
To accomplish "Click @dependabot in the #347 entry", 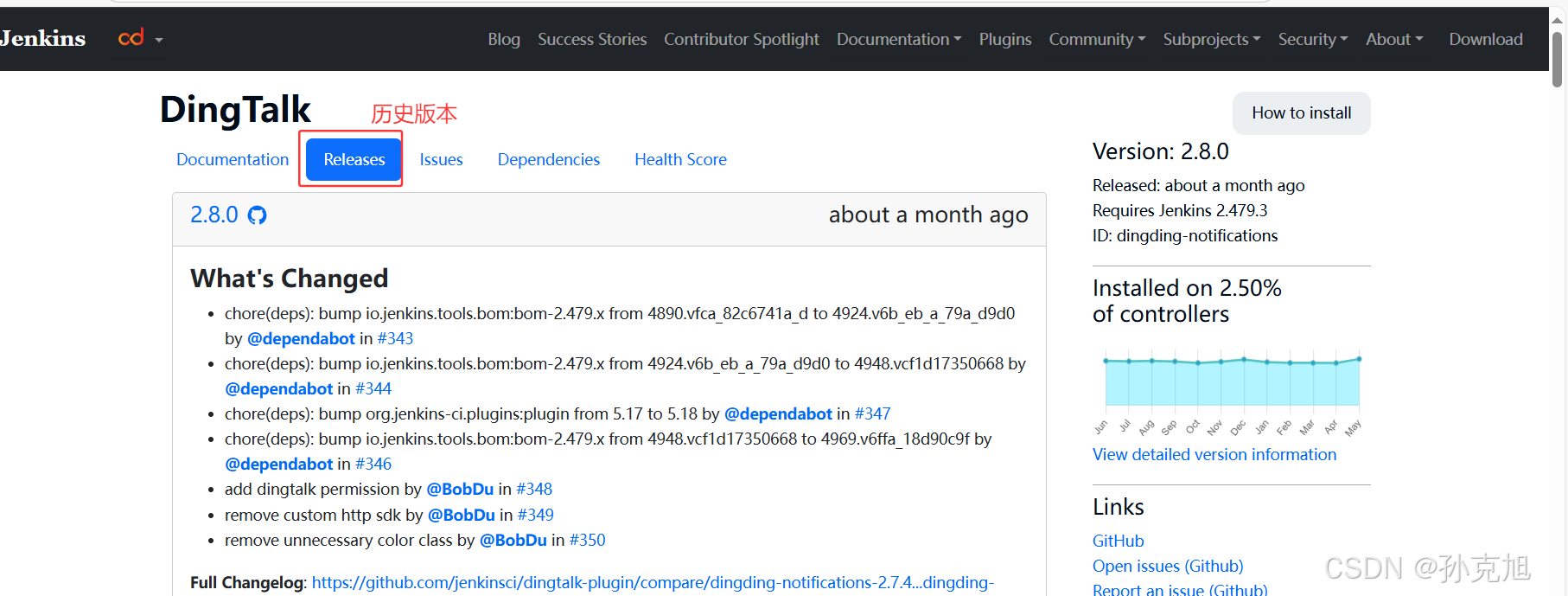I will [778, 413].
